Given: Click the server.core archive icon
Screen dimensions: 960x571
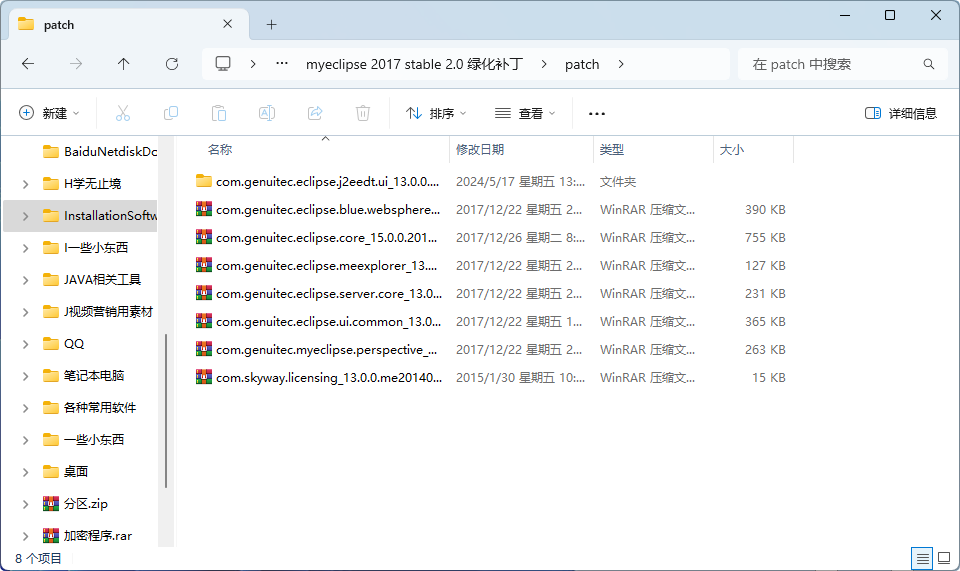Looking at the screenshot, I should pos(204,293).
